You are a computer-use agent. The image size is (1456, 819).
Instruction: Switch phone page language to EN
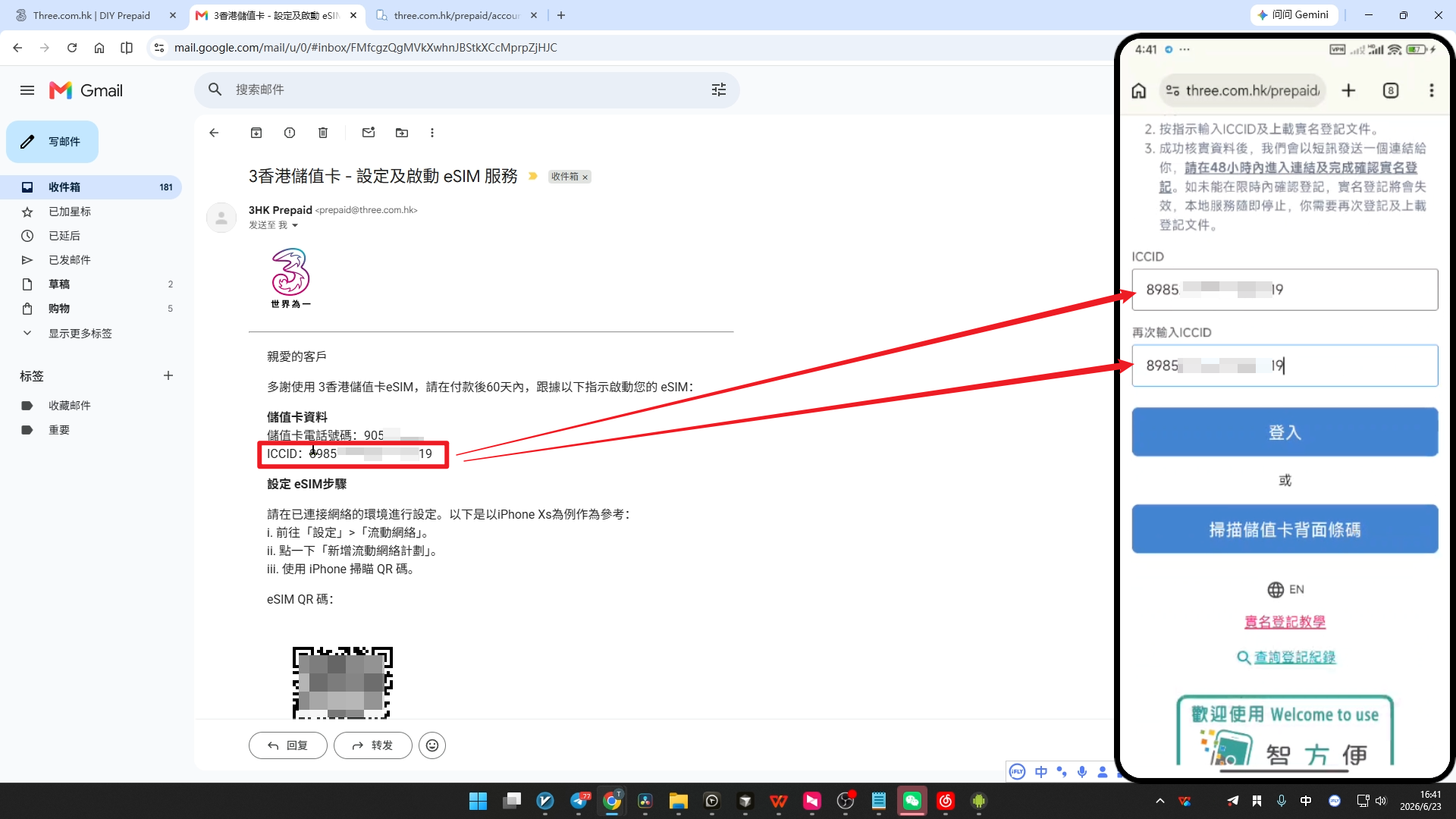(1286, 590)
